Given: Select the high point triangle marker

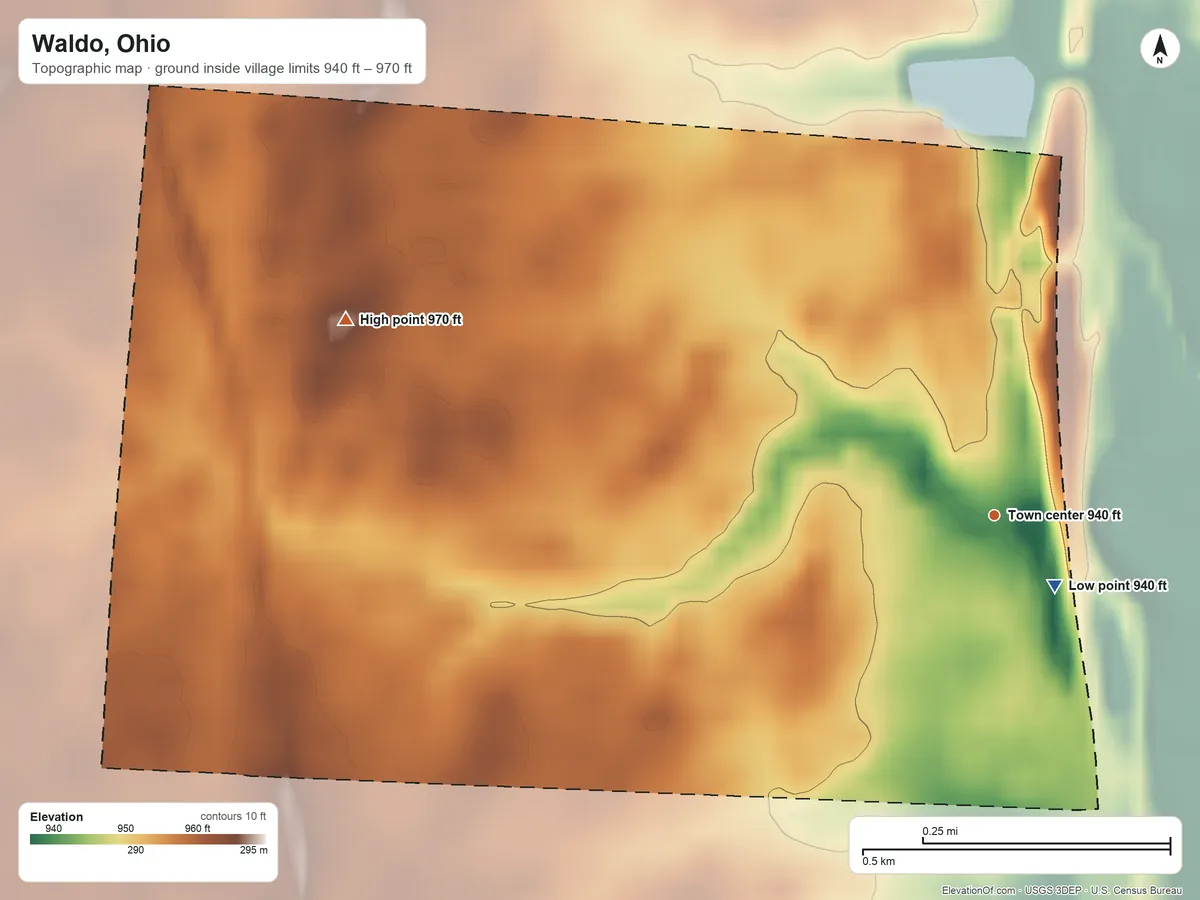Looking at the screenshot, I should tap(345, 319).
